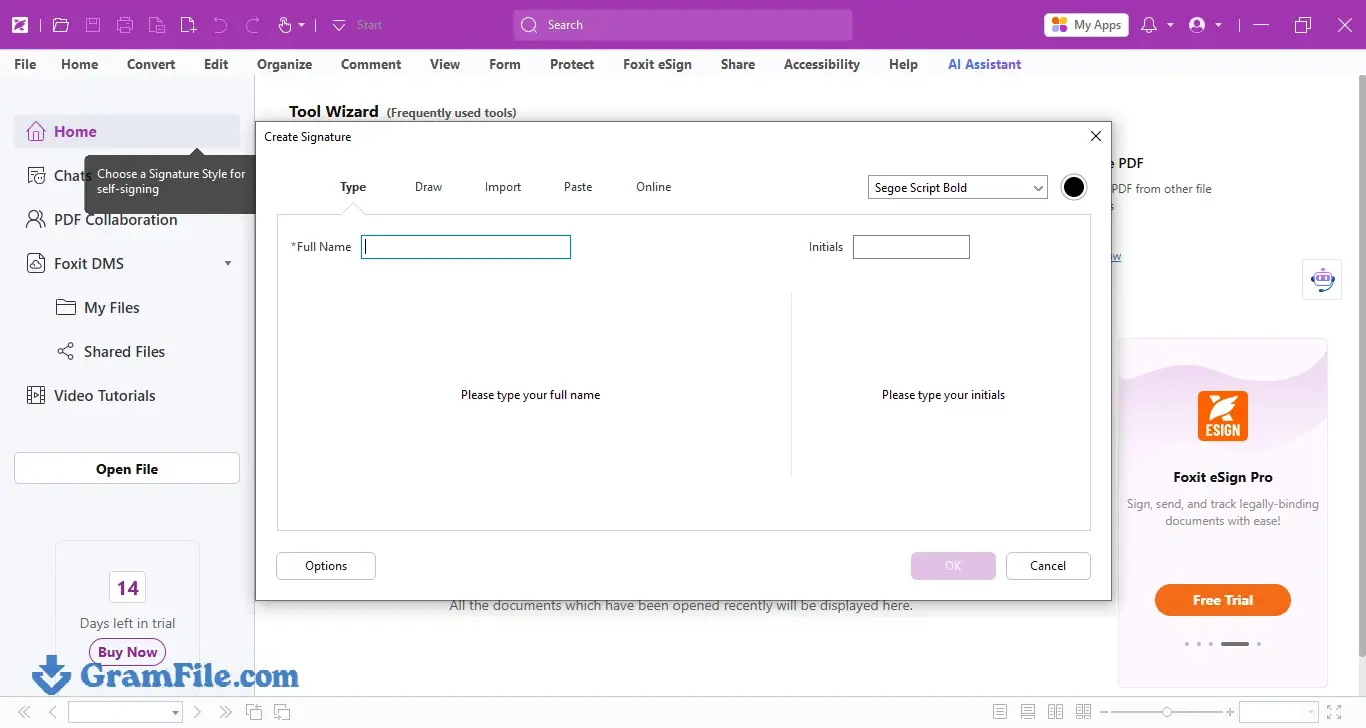The width and height of the screenshot is (1366, 728).
Task: Open My Files in the sidebar
Action: tap(98, 308)
